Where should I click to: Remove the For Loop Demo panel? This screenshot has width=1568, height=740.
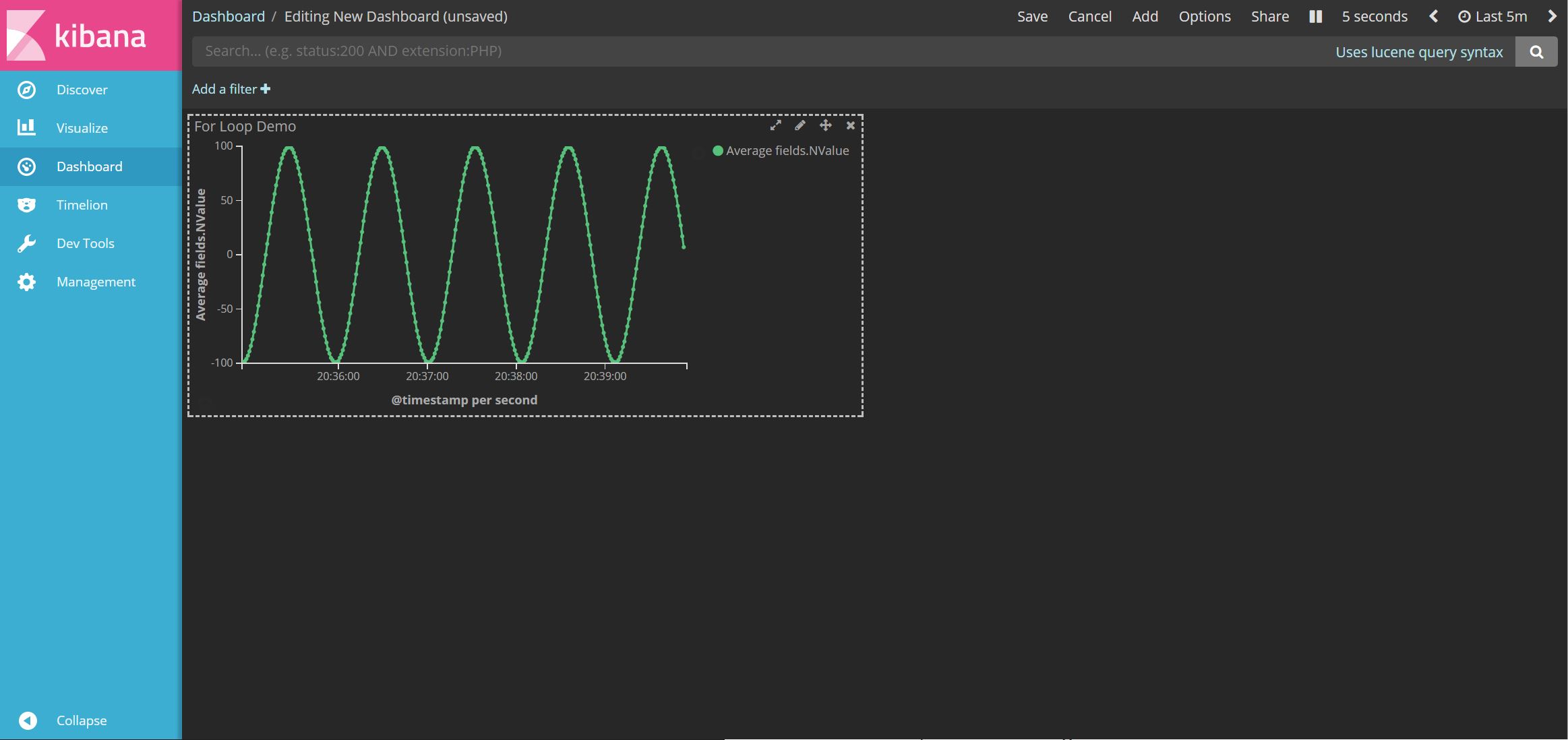[851, 125]
